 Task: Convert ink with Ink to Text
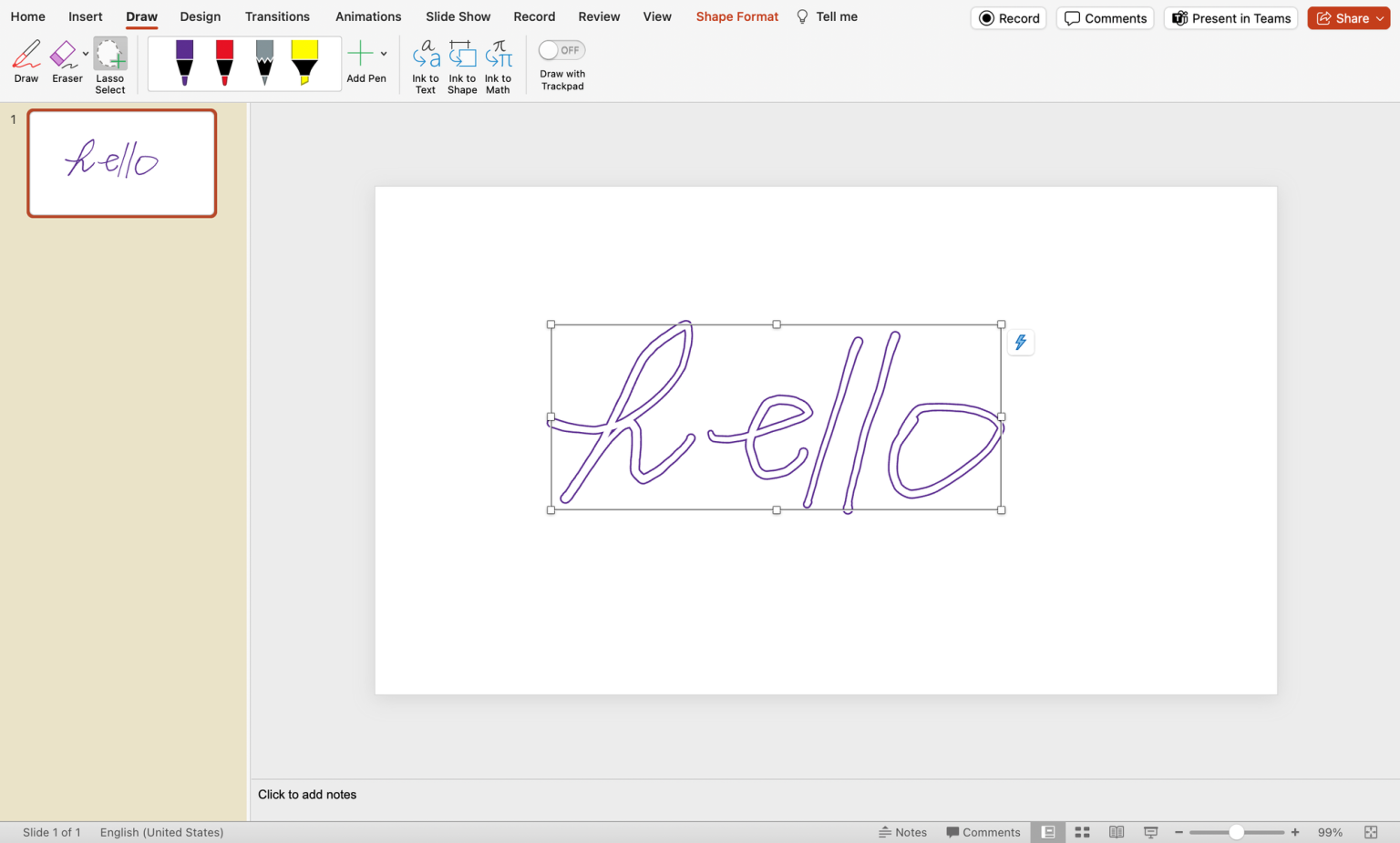(x=426, y=67)
